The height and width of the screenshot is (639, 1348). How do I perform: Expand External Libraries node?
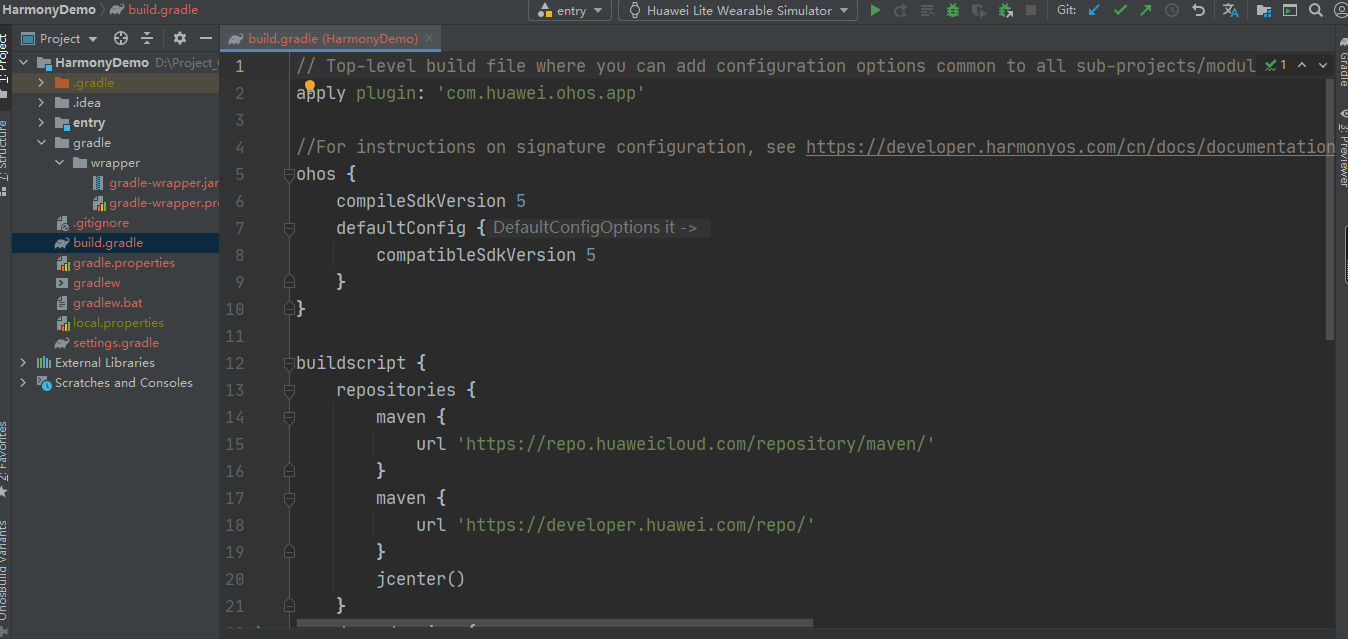24,363
